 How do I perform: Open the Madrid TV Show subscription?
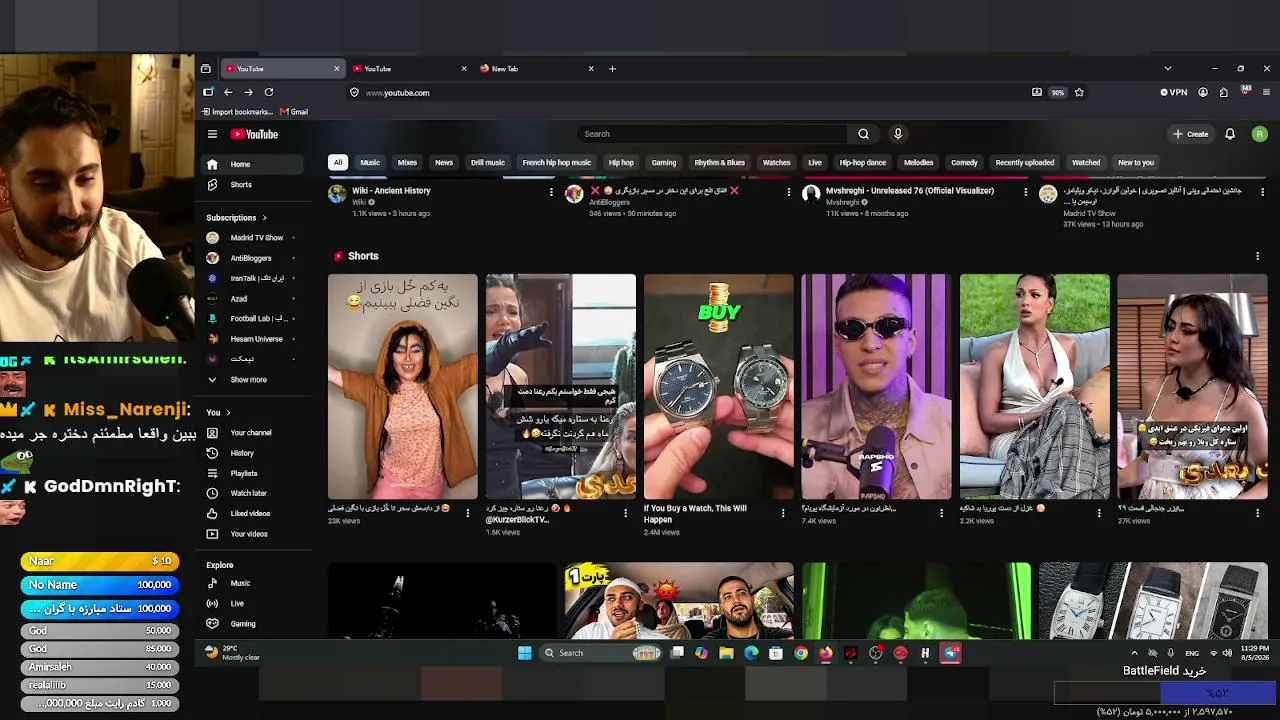[x=253, y=238]
